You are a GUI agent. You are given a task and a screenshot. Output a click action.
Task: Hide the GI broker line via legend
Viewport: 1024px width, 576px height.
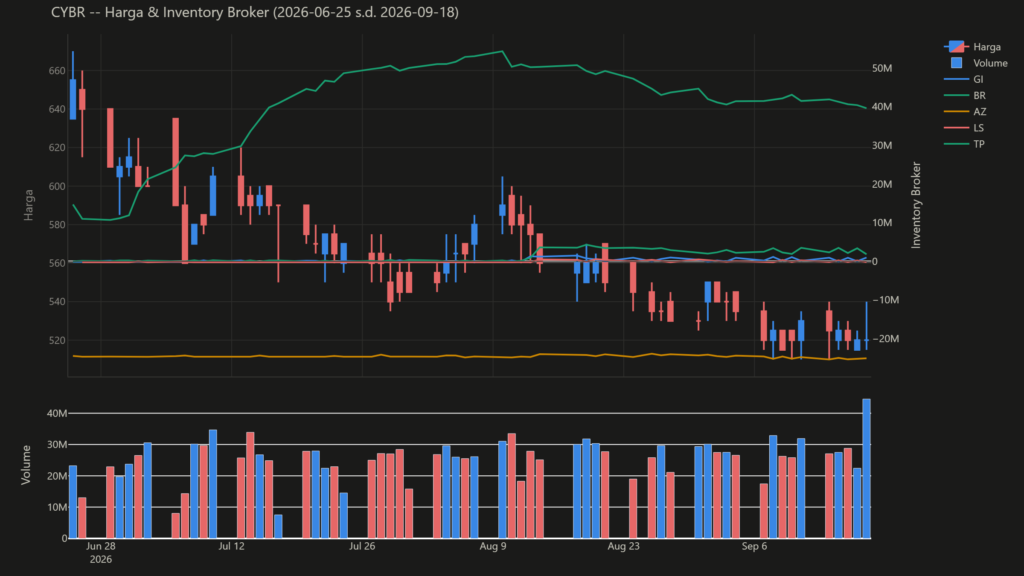click(964, 79)
